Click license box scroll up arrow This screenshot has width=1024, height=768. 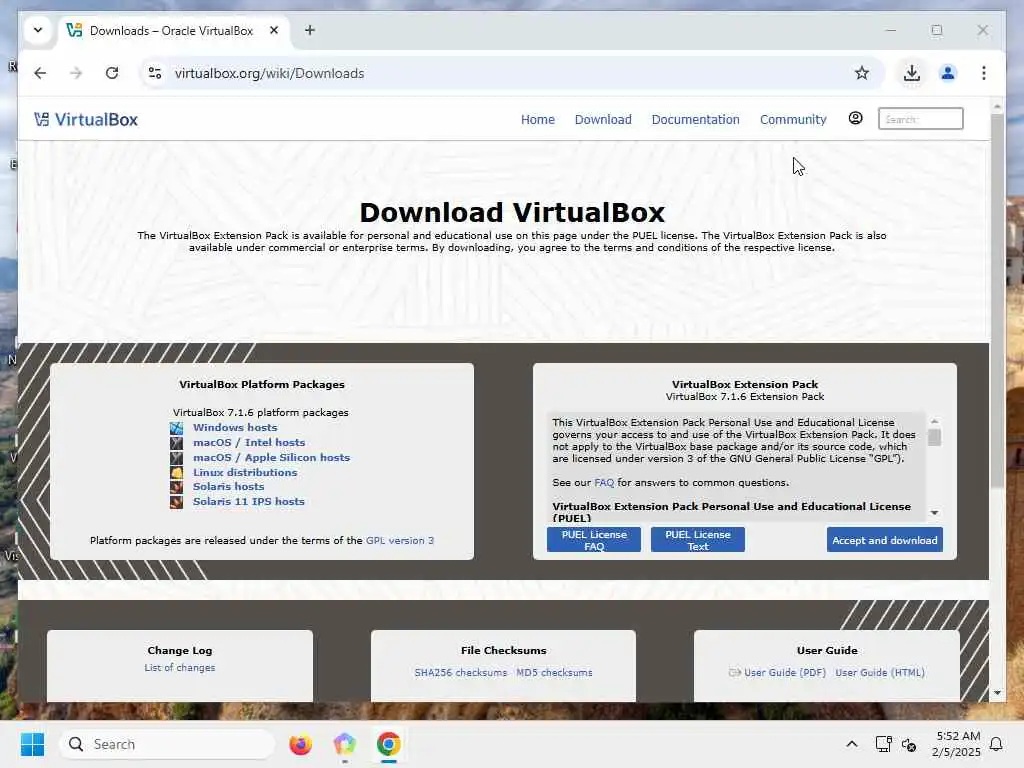pyautogui.click(x=935, y=421)
